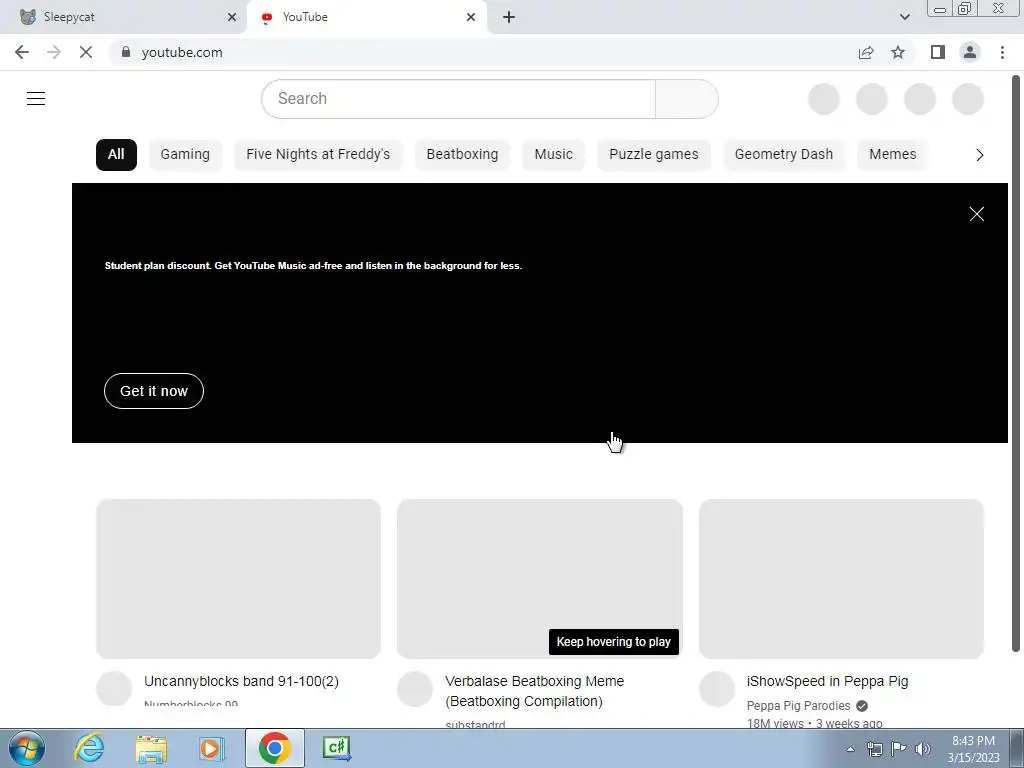Open the Windows Start menu
Screen dimensions: 1024x768
27,748
